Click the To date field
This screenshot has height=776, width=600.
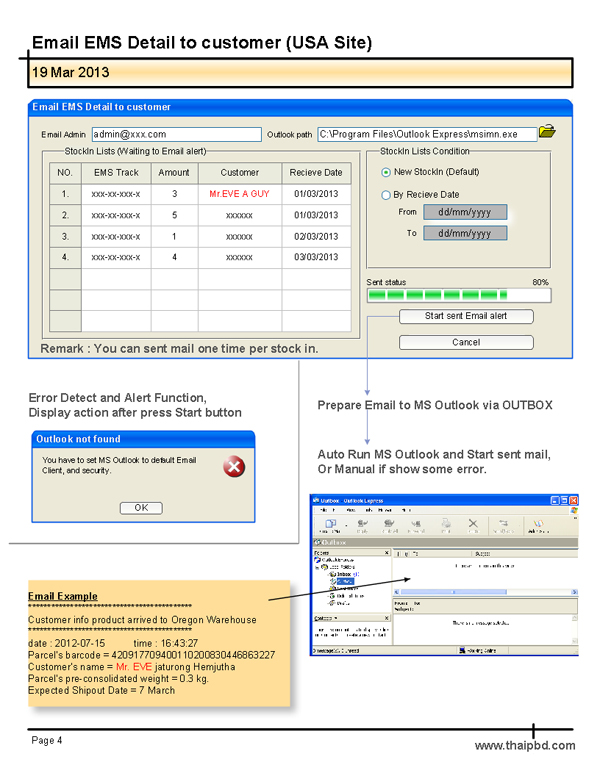(465, 233)
